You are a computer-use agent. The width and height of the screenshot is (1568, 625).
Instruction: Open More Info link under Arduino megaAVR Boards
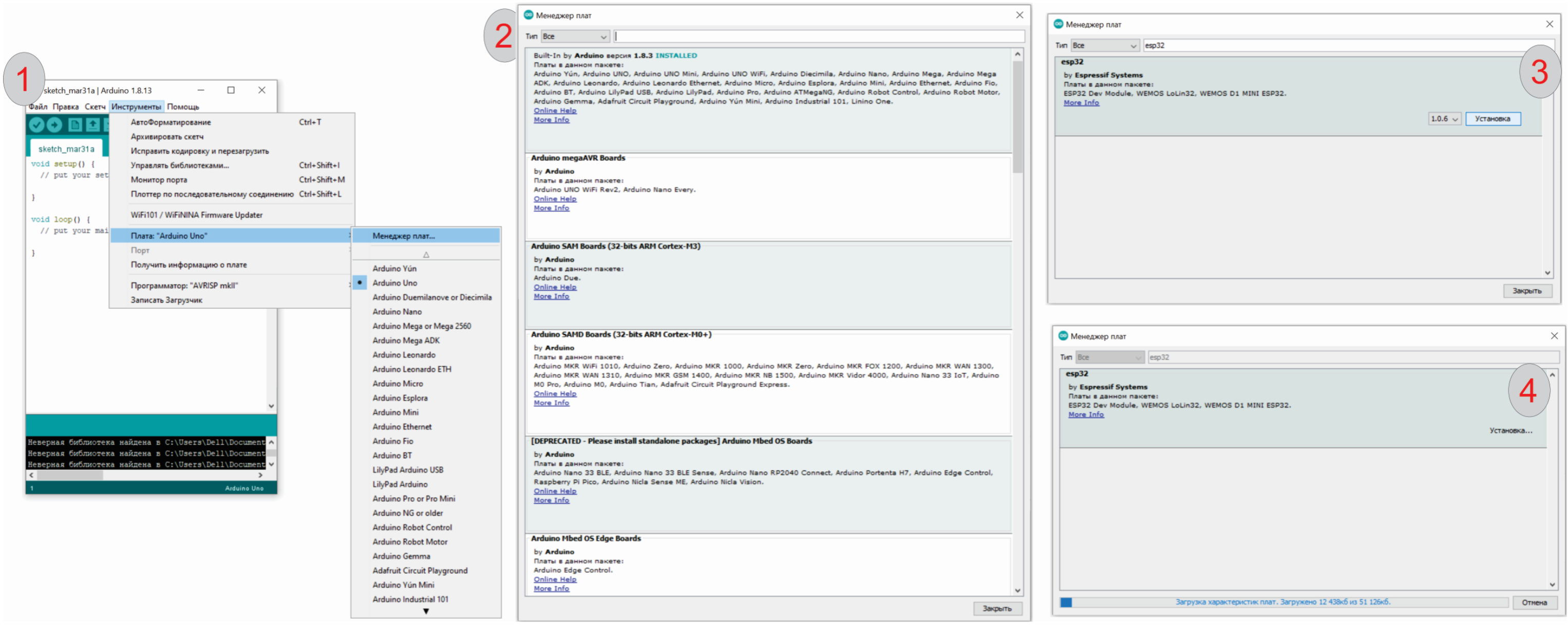click(551, 208)
